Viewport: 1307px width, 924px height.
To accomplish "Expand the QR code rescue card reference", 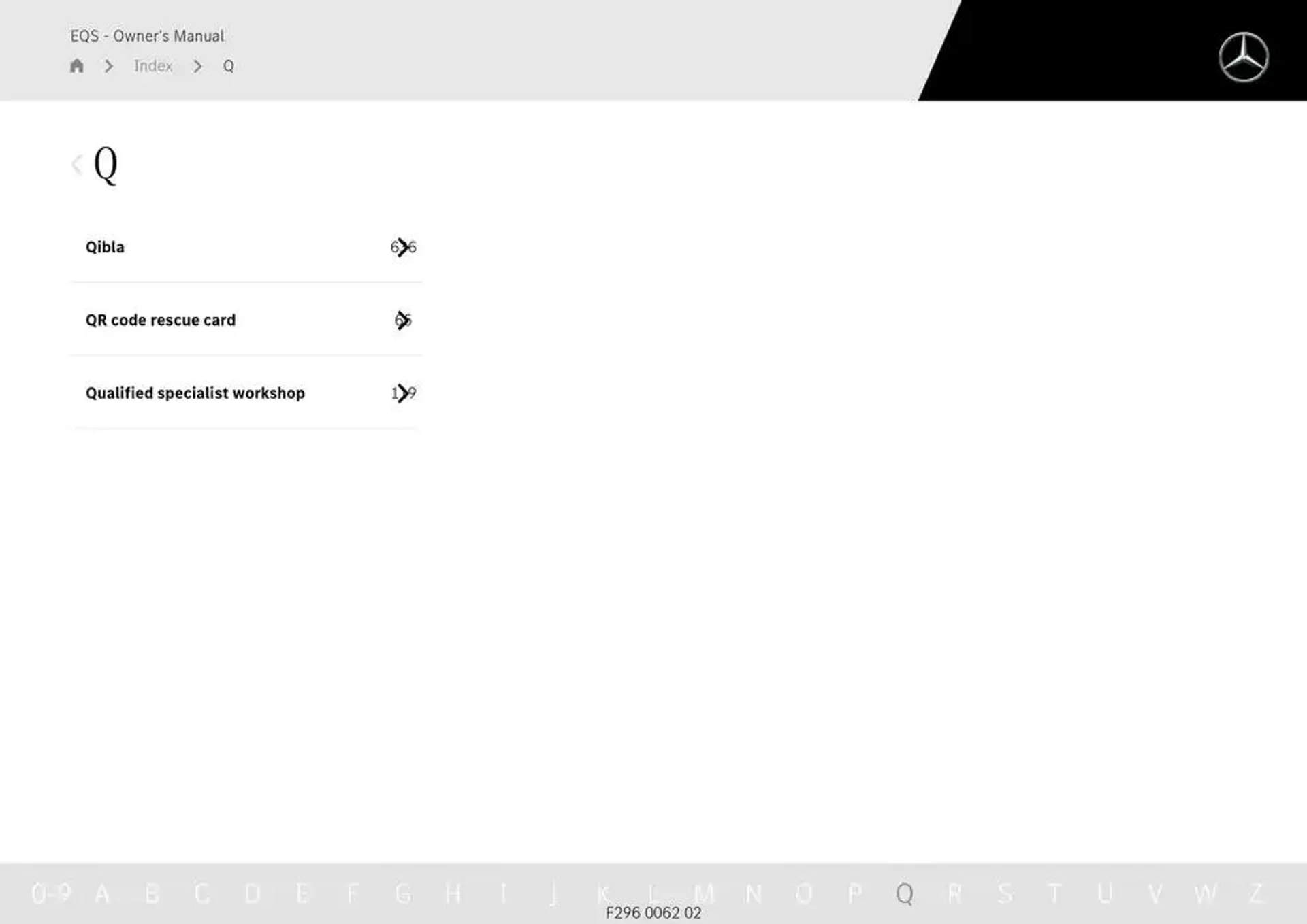I will click(x=403, y=320).
